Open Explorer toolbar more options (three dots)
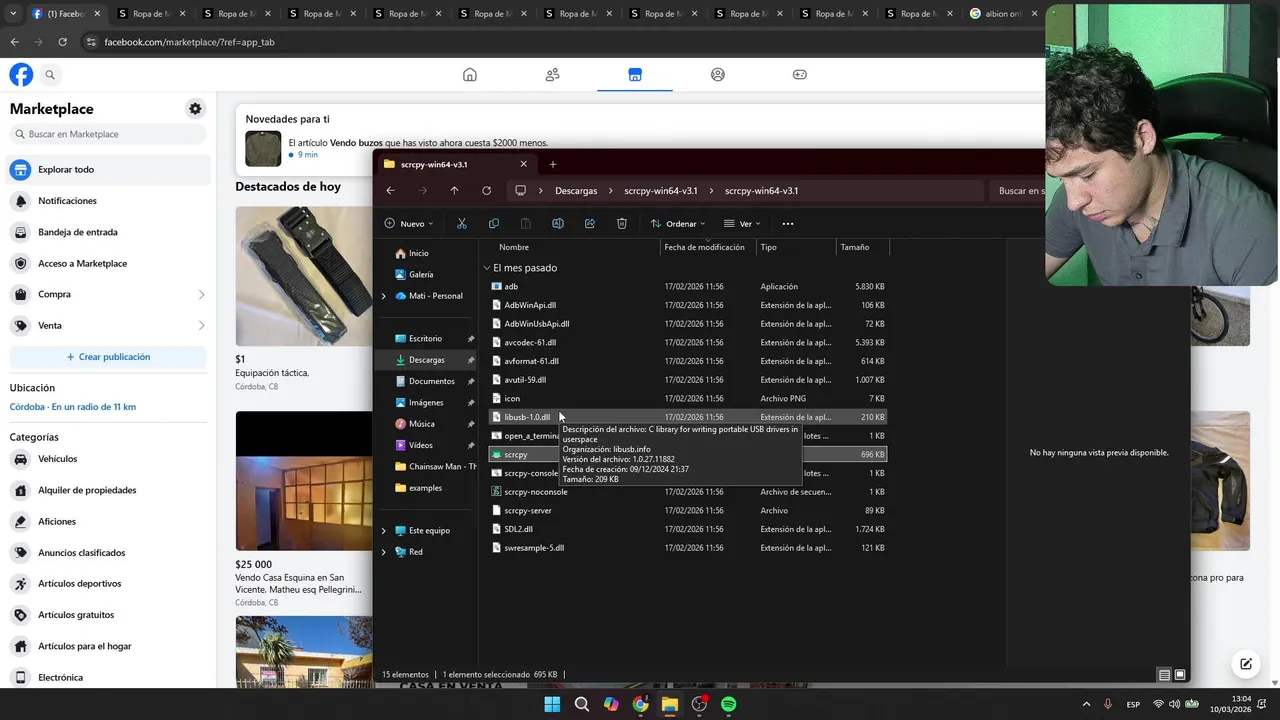 (x=788, y=224)
